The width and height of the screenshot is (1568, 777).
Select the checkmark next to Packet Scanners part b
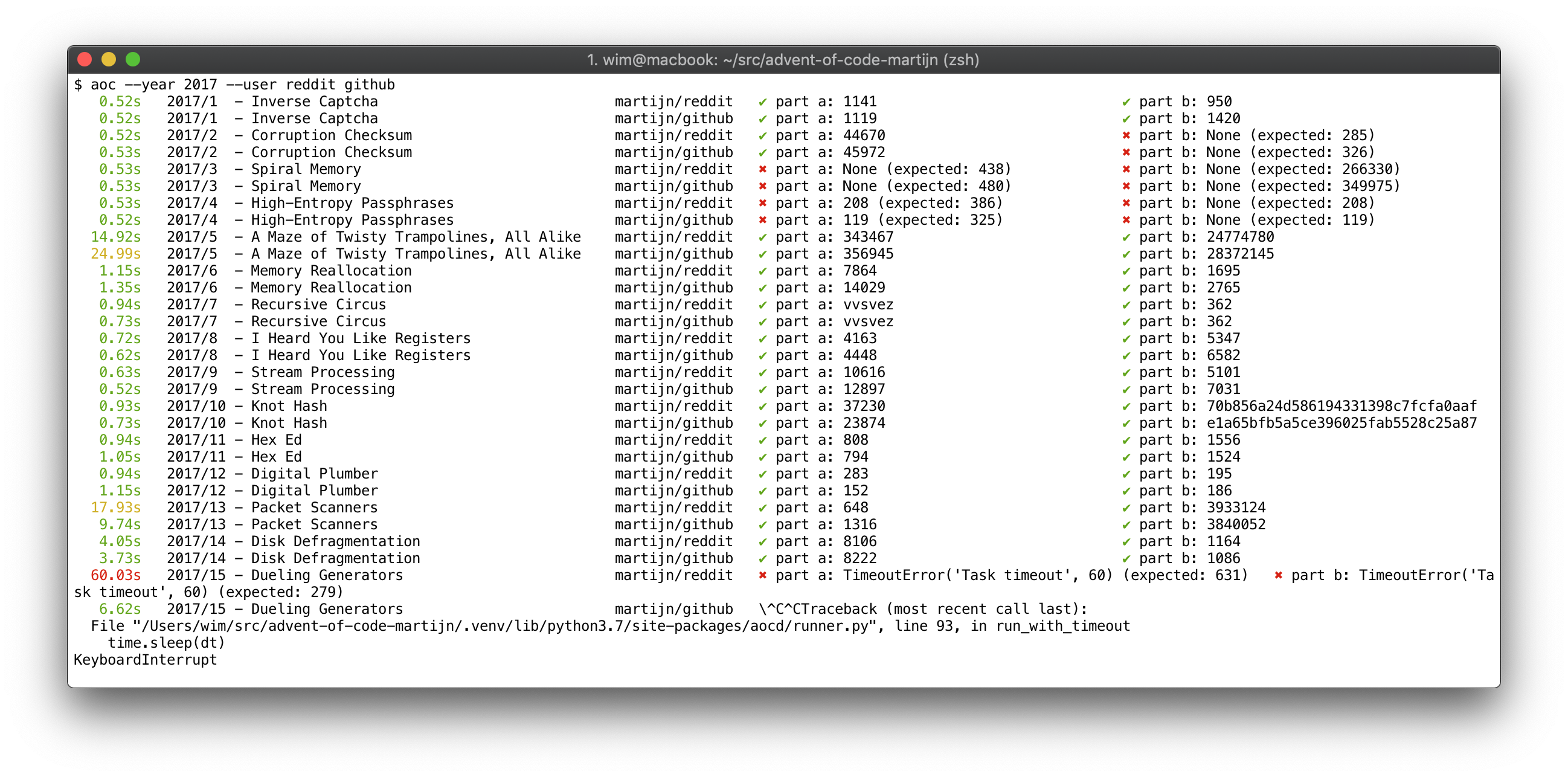pyautogui.click(x=1126, y=508)
